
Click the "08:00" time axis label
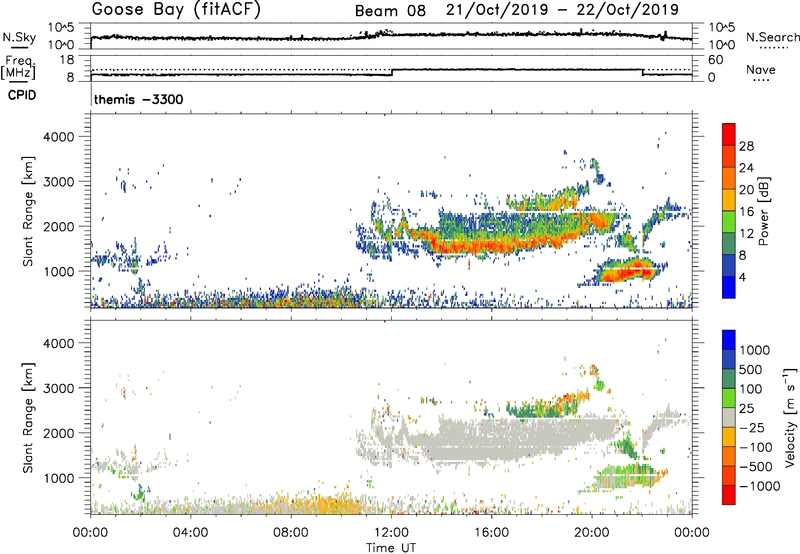[291, 533]
